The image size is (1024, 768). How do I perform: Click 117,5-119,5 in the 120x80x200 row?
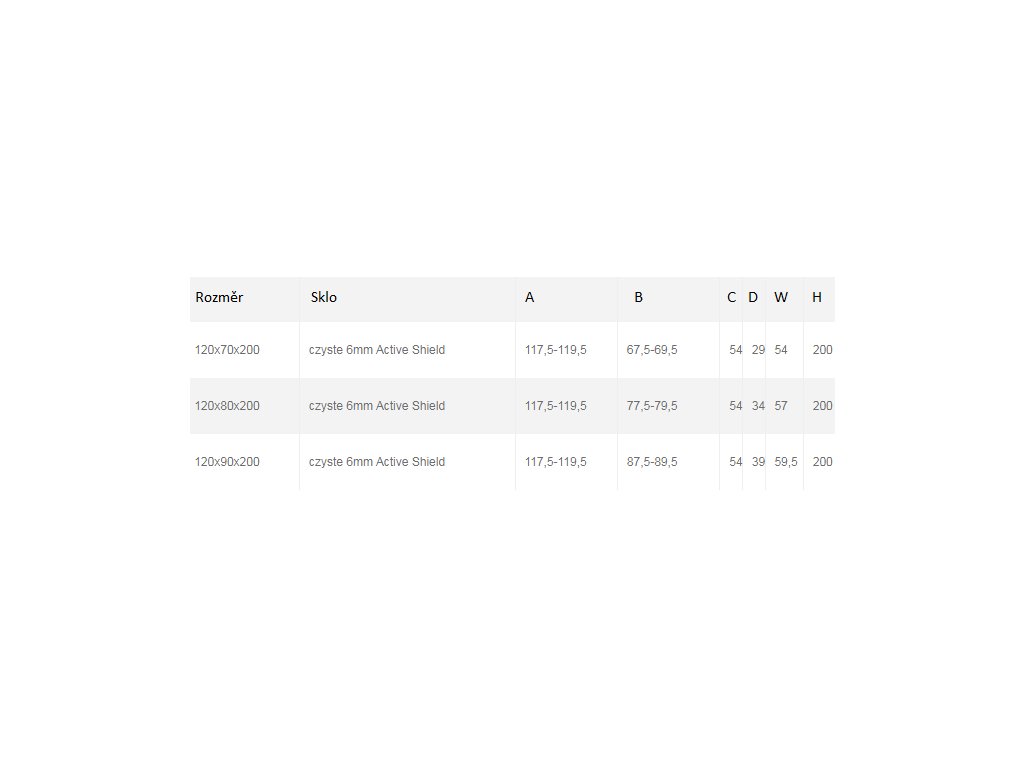tap(556, 406)
